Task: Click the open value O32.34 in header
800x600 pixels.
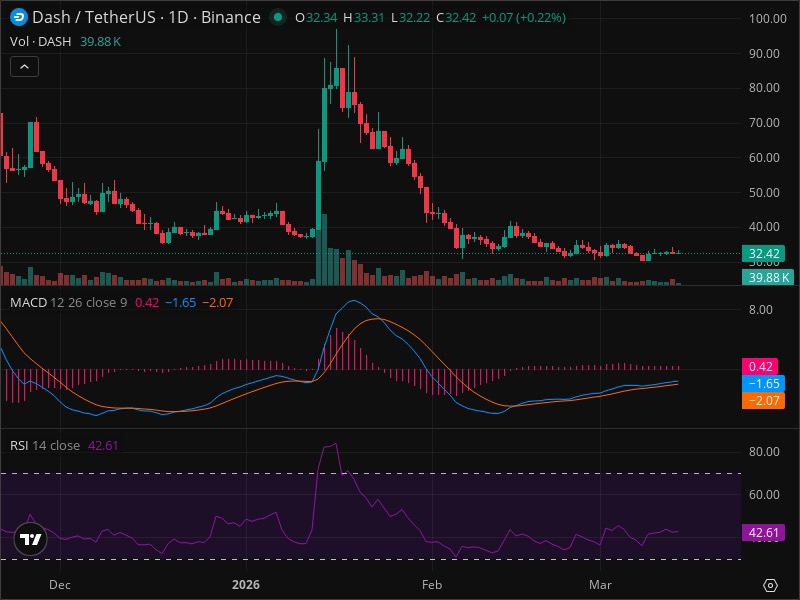Action: [x=316, y=18]
